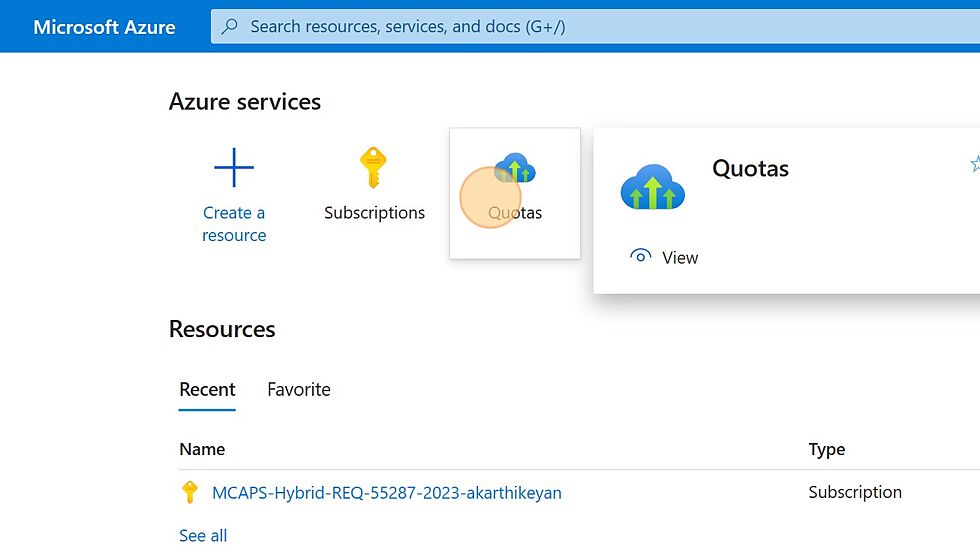Screen dimensions: 980x552
Task: Focus the Search resources, services, and docs field
Action: pyautogui.click(x=595, y=26)
